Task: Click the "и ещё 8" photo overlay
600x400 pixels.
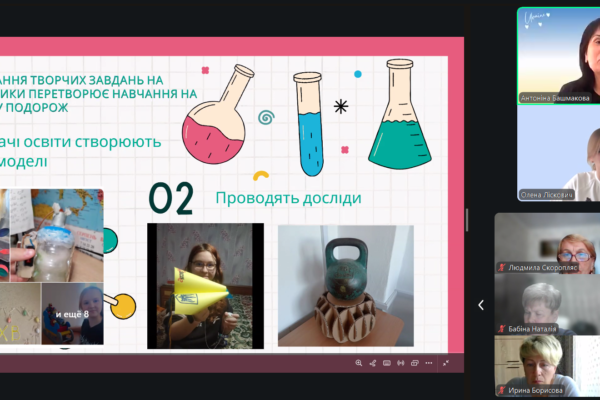Action: pyautogui.click(x=72, y=314)
